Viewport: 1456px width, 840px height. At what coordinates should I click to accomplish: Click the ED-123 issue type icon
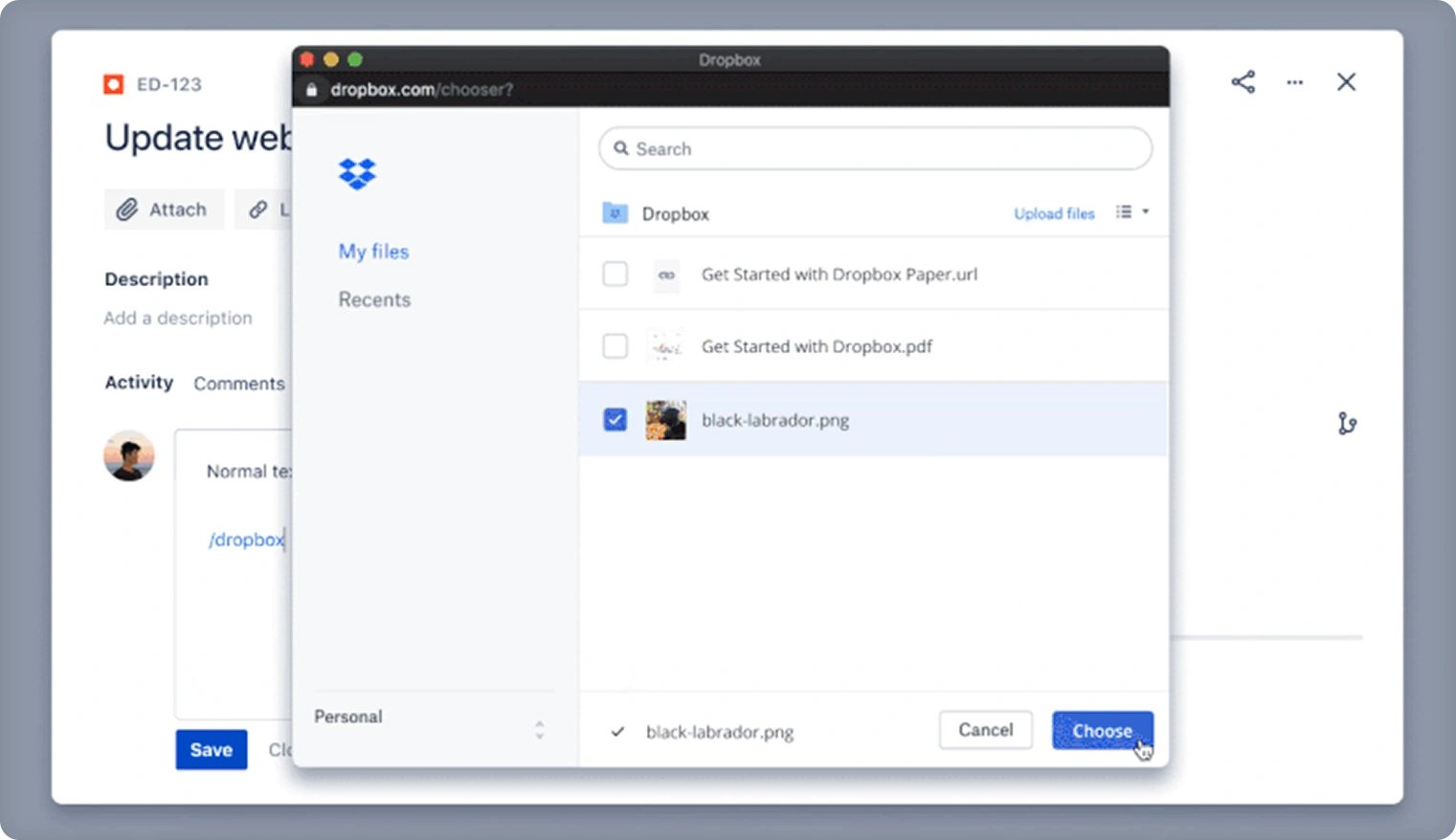tap(114, 84)
